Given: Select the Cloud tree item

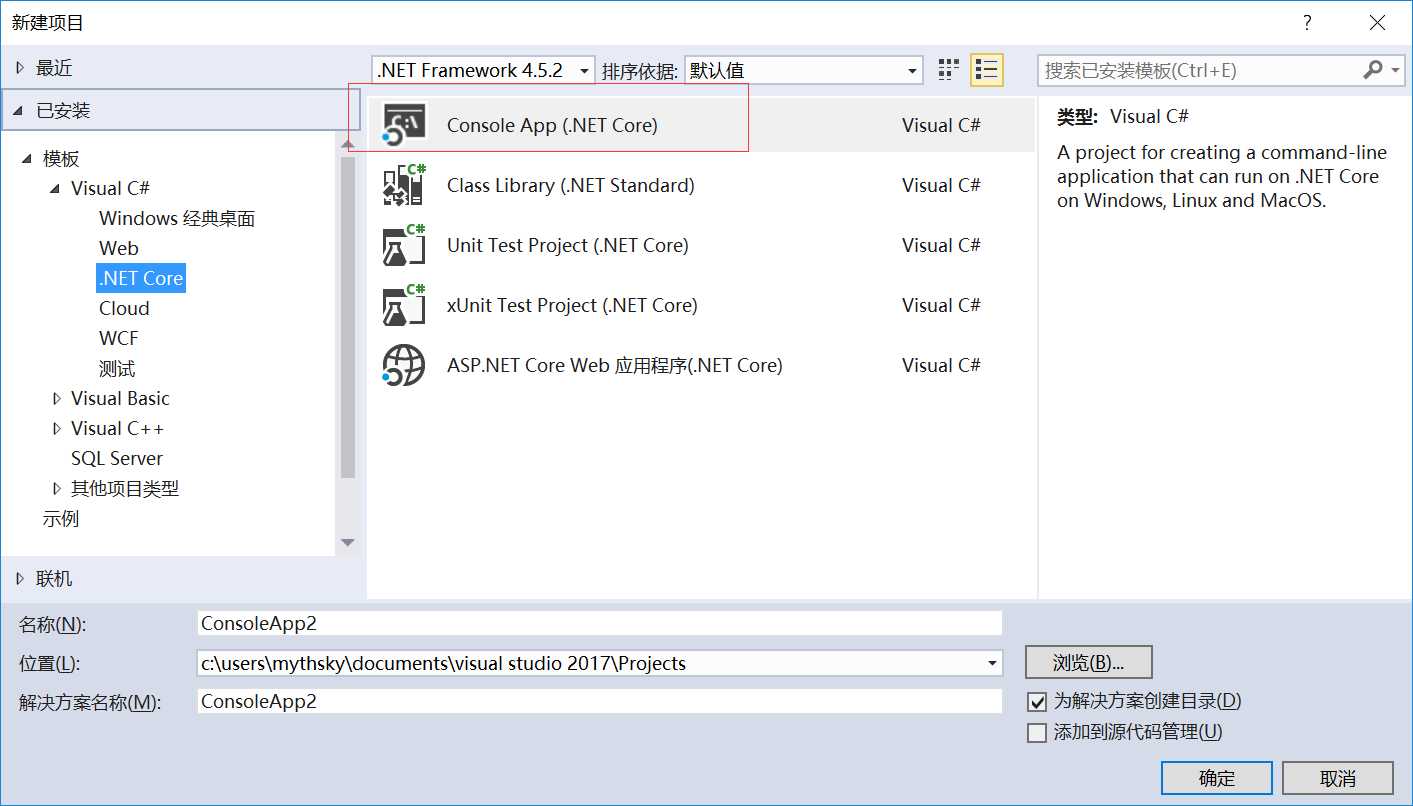Looking at the screenshot, I should point(124,308).
